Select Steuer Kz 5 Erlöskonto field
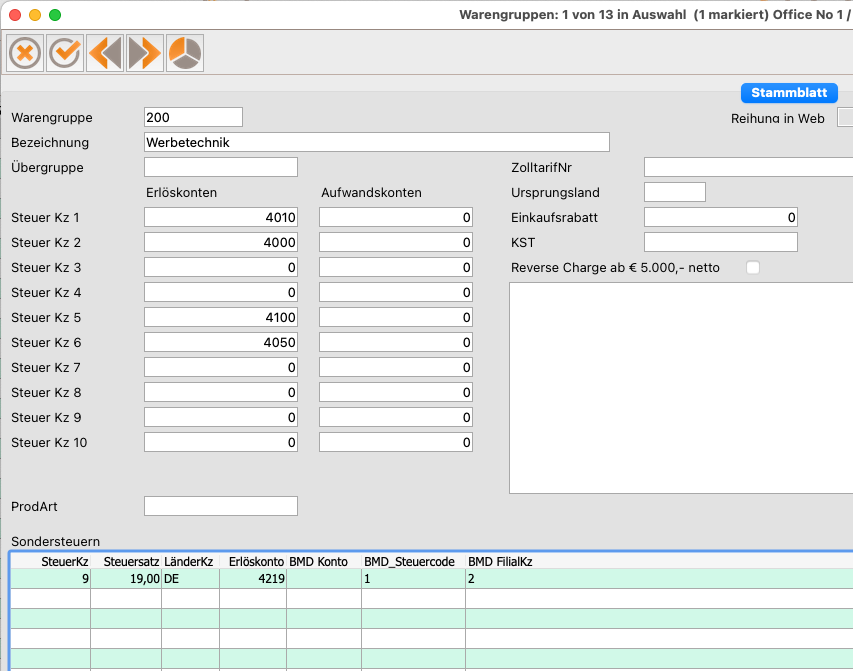The width and height of the screenshot is (853, 671). 221,317
